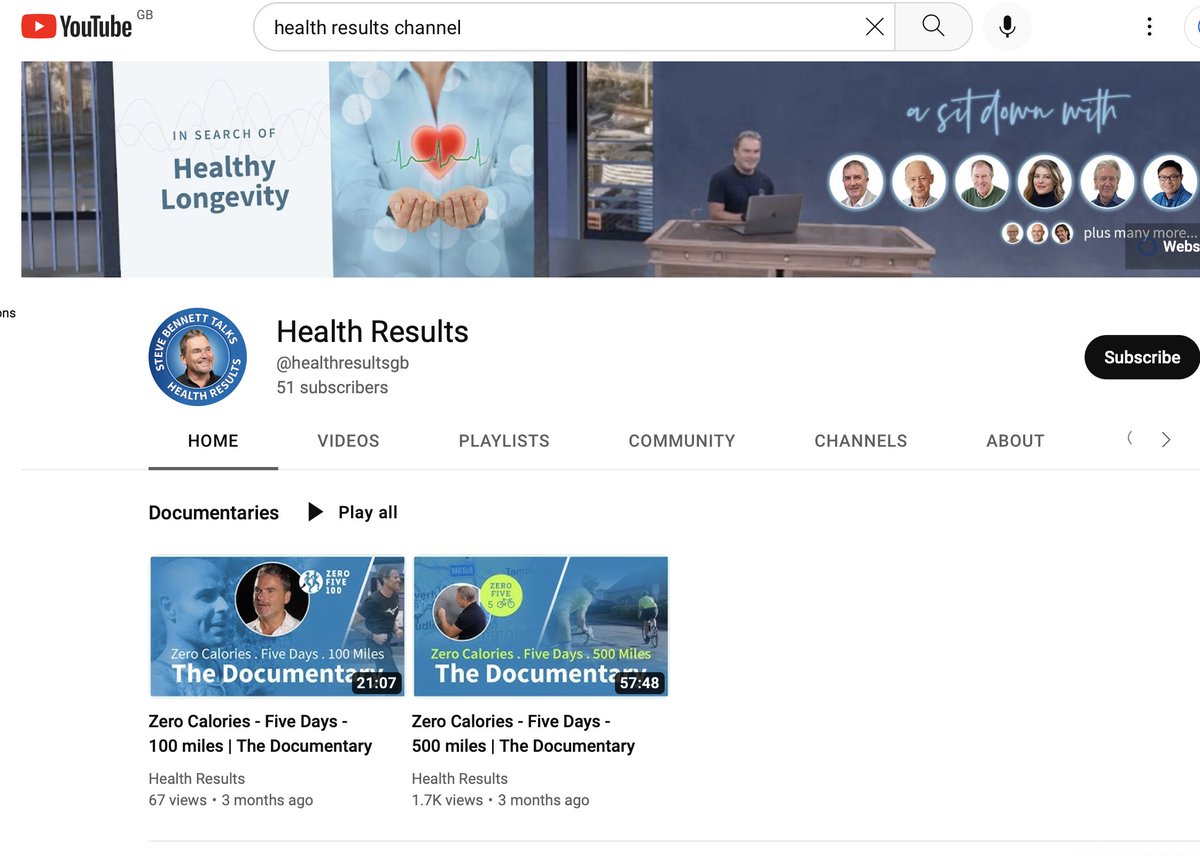The width and height of the screenshot is (1200, 856).
Task: Switch to the VIDEOS tab
Action: [348, 441]
